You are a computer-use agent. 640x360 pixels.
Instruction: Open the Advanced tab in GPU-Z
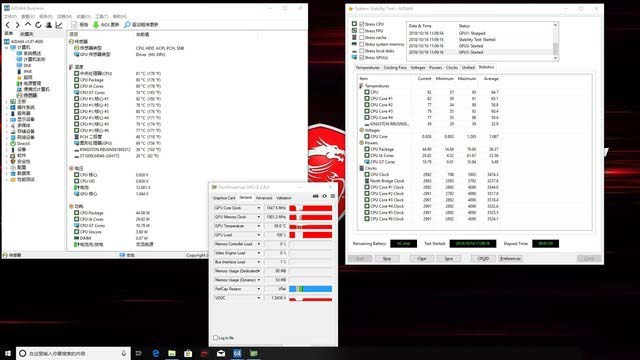[x=264, y=198]
